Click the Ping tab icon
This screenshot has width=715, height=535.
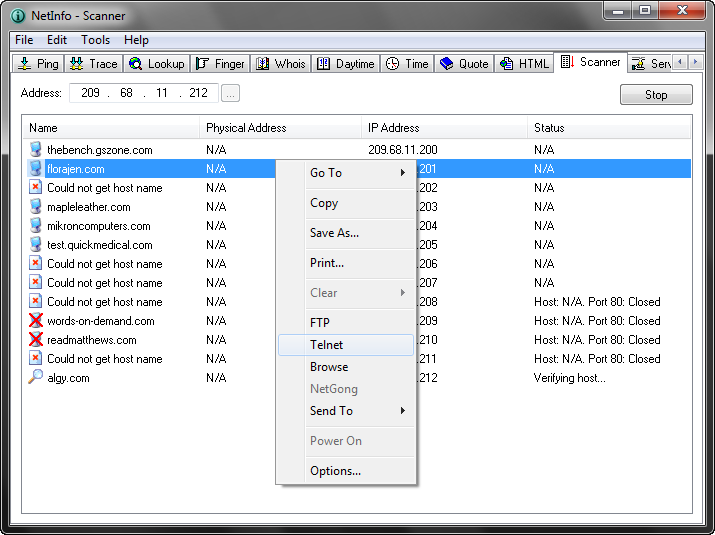pyautogui.click(x=24, y=64)
